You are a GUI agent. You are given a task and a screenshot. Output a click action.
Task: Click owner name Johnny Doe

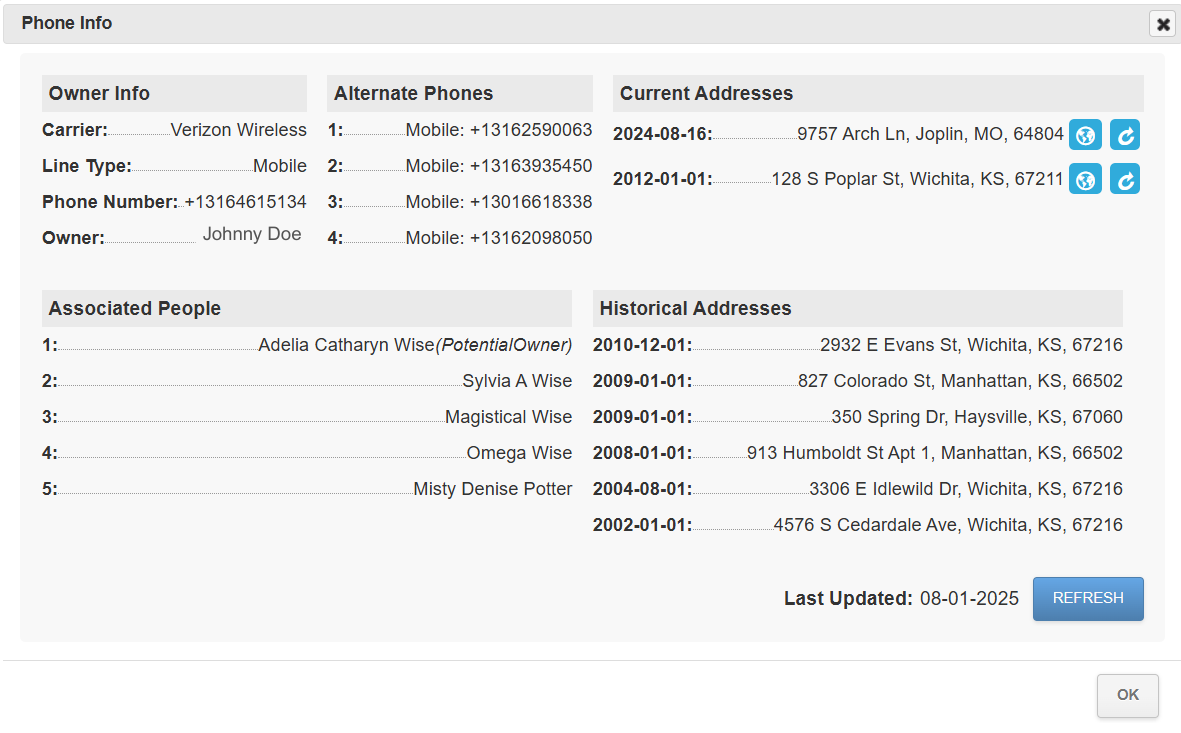click(x=252, y=235)
